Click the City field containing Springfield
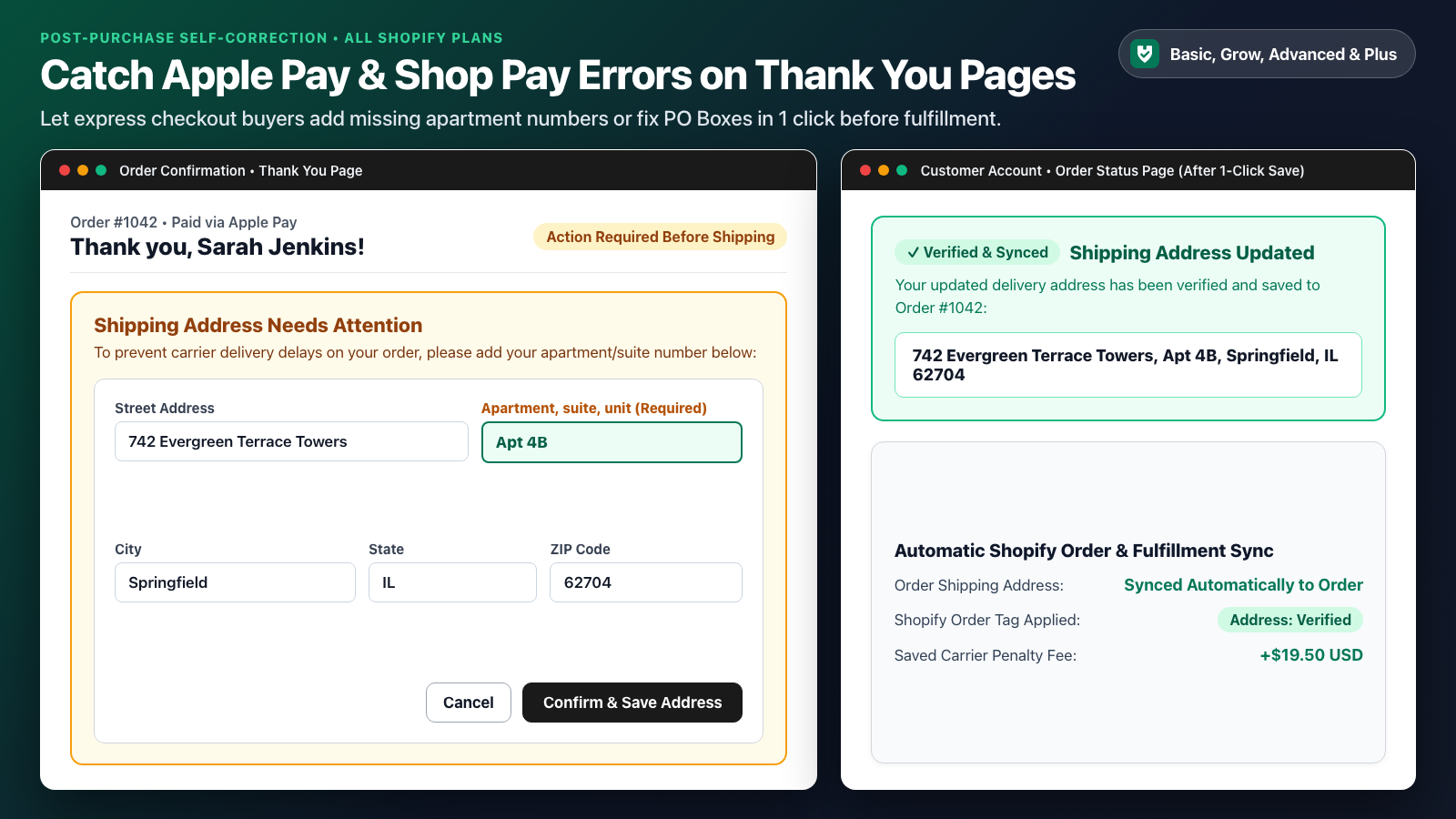Screen dimensions: 1456x819 coord(235,582)
